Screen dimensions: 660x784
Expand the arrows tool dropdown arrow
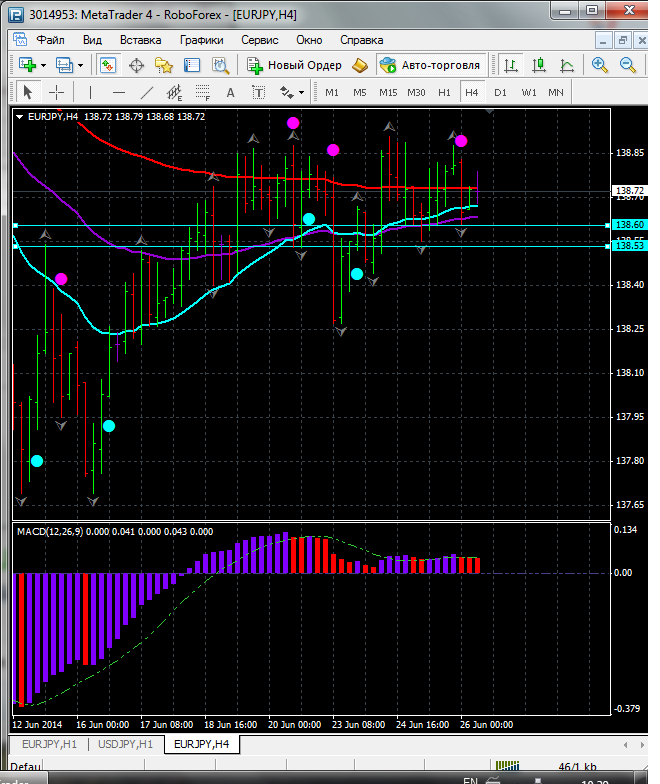(302, 92)
